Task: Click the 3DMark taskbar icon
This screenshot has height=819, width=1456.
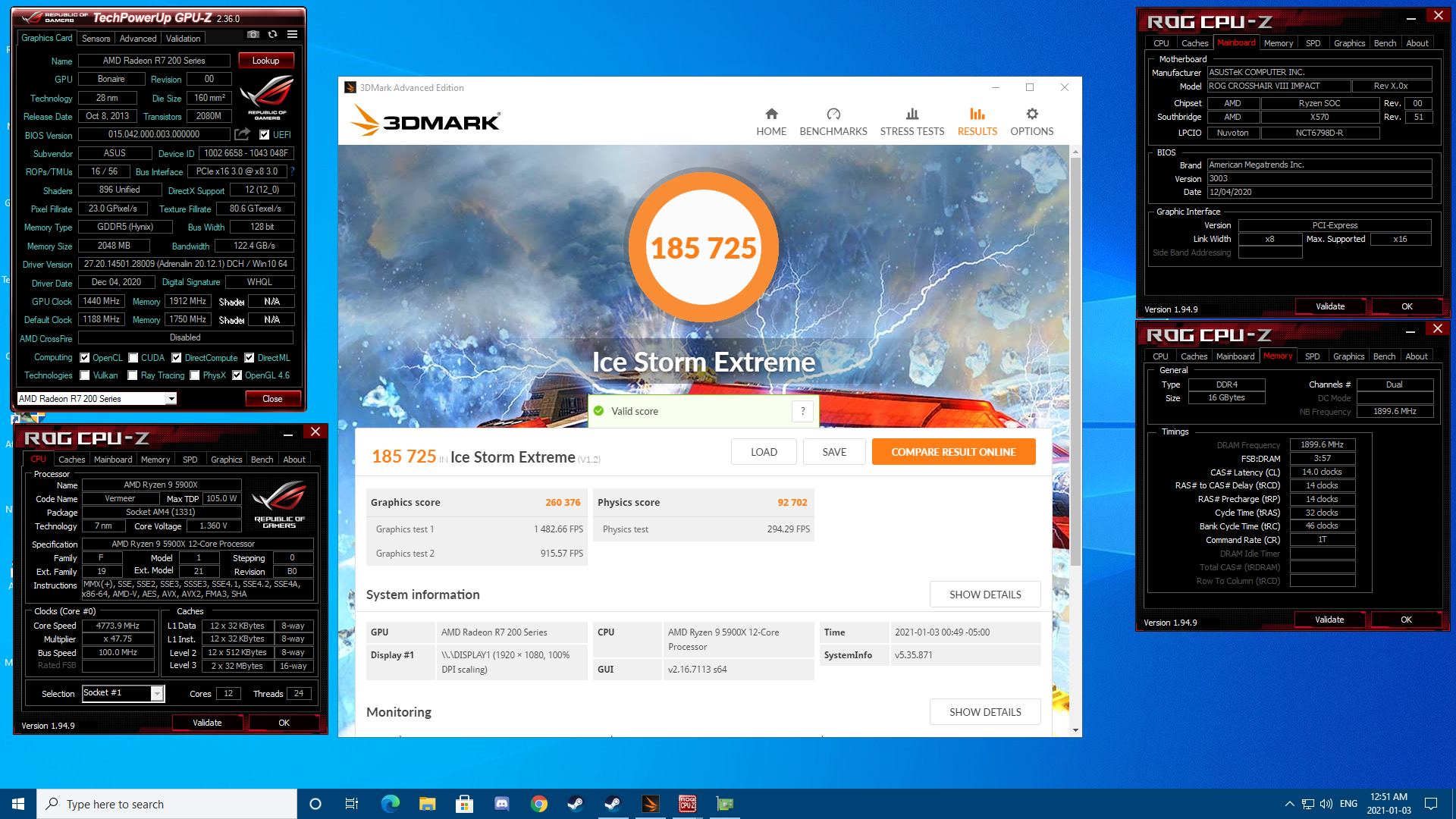Action: (x=650, y=804)
